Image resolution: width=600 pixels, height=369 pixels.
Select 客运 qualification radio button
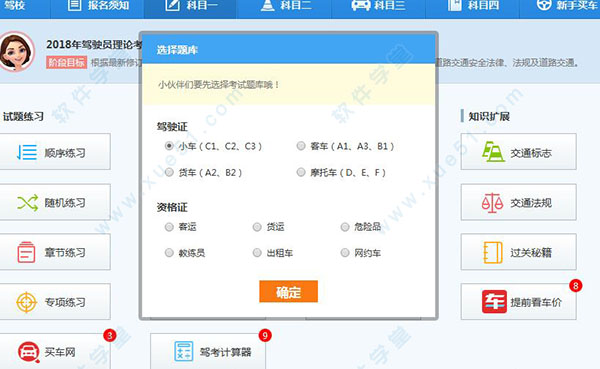pos(169,227)
